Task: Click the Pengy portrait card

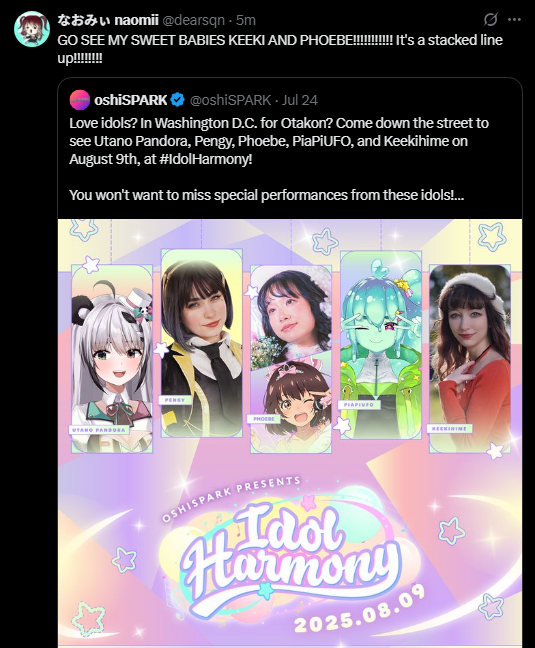Action: 202,343
